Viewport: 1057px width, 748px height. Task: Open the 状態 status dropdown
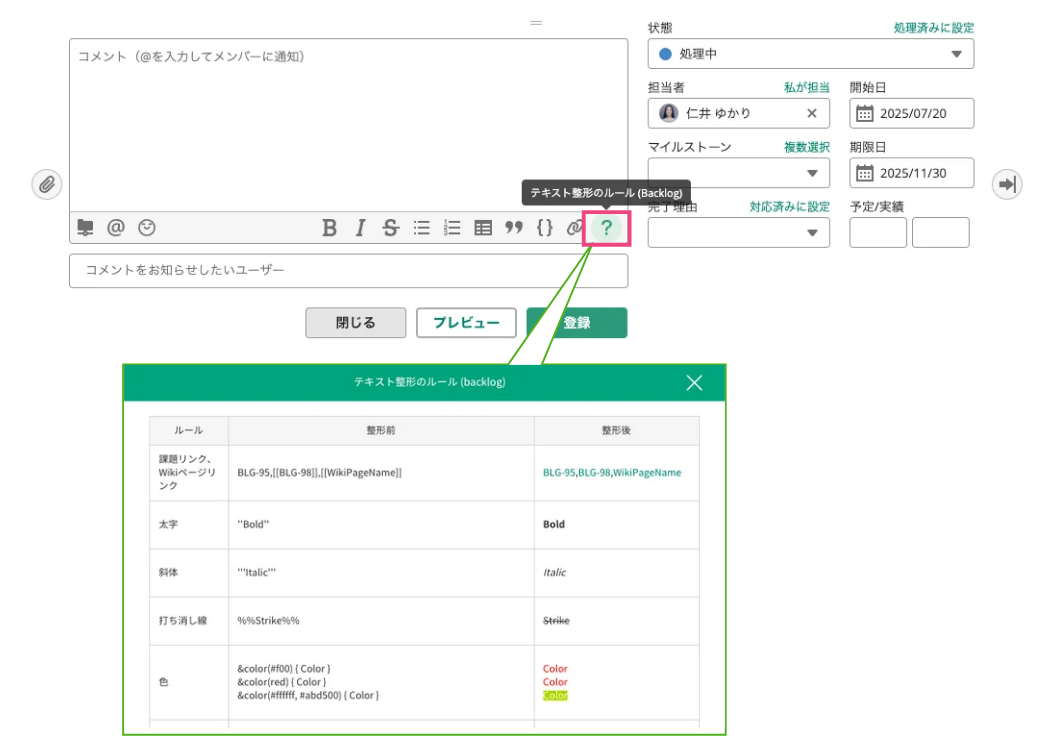(810, 54)
